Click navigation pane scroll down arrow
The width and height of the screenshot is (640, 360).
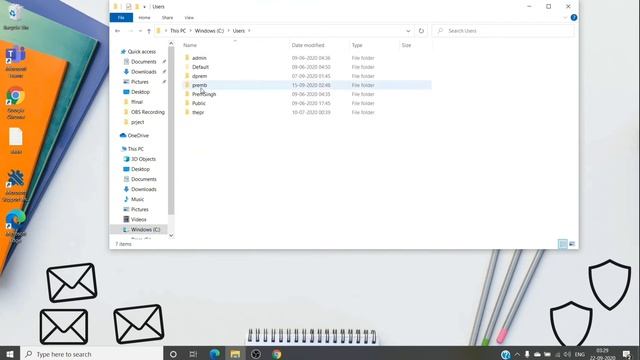click(x=171, y=235)
